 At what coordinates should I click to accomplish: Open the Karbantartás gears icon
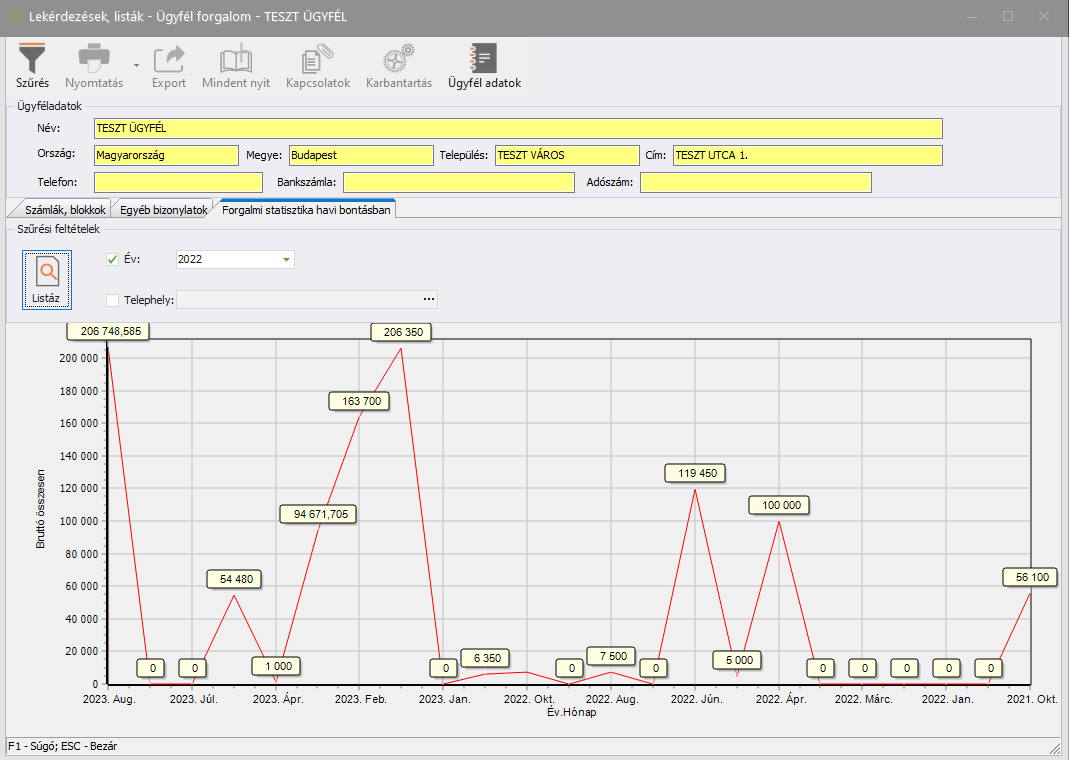click(x=399, y=60)
